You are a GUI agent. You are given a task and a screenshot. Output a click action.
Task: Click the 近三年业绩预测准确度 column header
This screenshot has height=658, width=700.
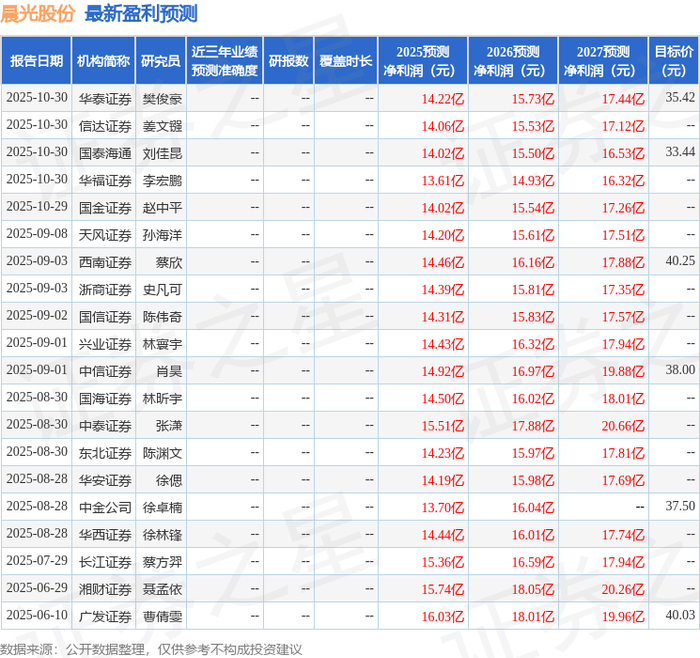coord(225,61)
